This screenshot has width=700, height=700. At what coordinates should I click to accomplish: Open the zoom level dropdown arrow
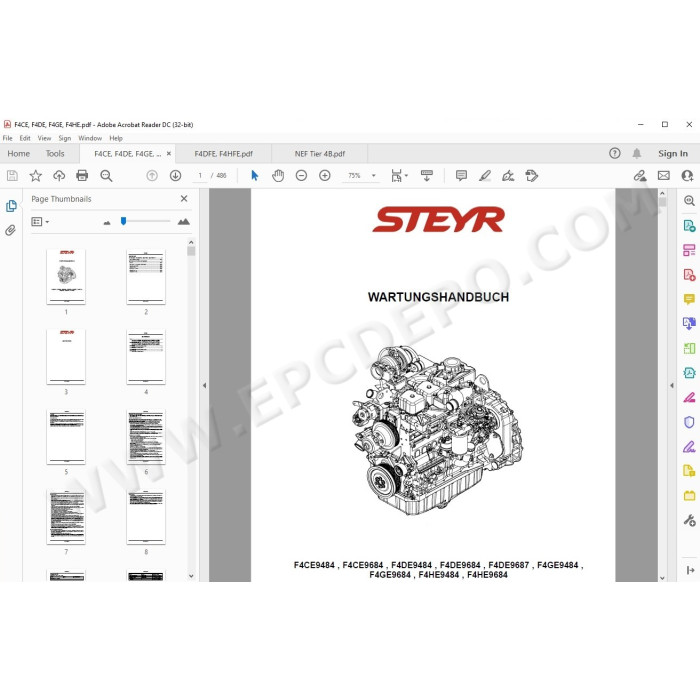coord(374,176)
